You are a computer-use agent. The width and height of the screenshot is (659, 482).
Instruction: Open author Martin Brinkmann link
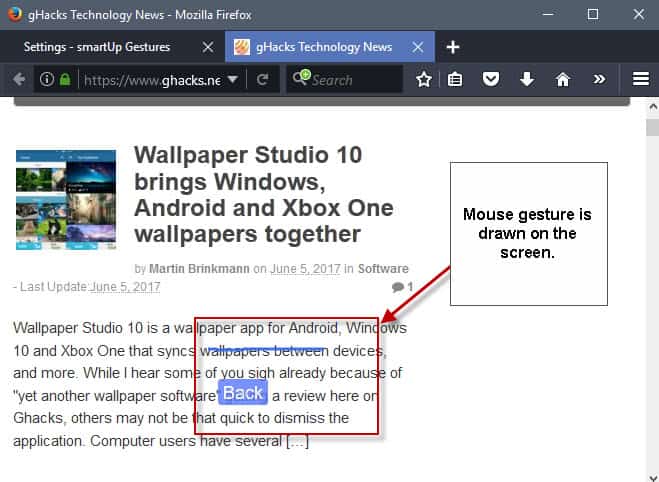pos(199,269)
